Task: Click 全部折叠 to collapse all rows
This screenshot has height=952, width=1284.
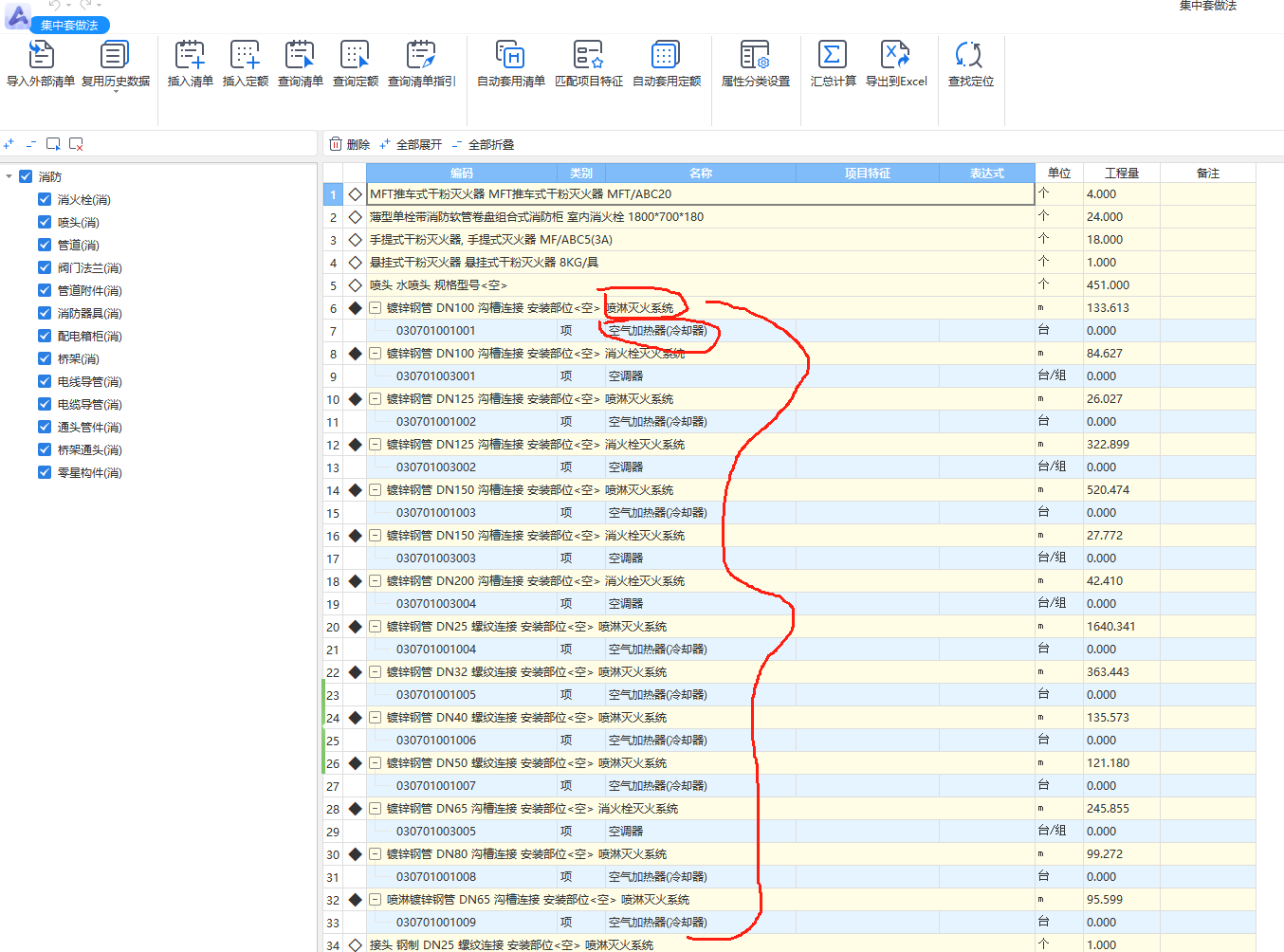Action: click(483, 144)
